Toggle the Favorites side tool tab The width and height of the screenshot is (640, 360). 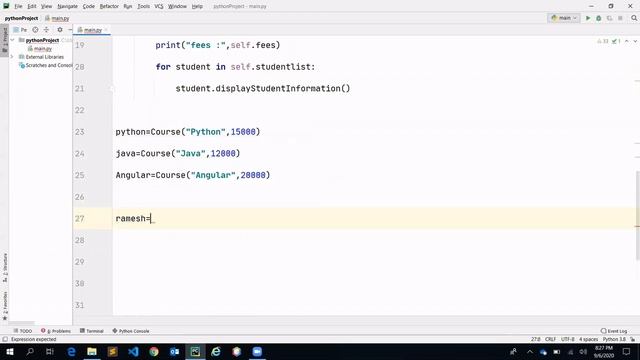coord(4,305)
